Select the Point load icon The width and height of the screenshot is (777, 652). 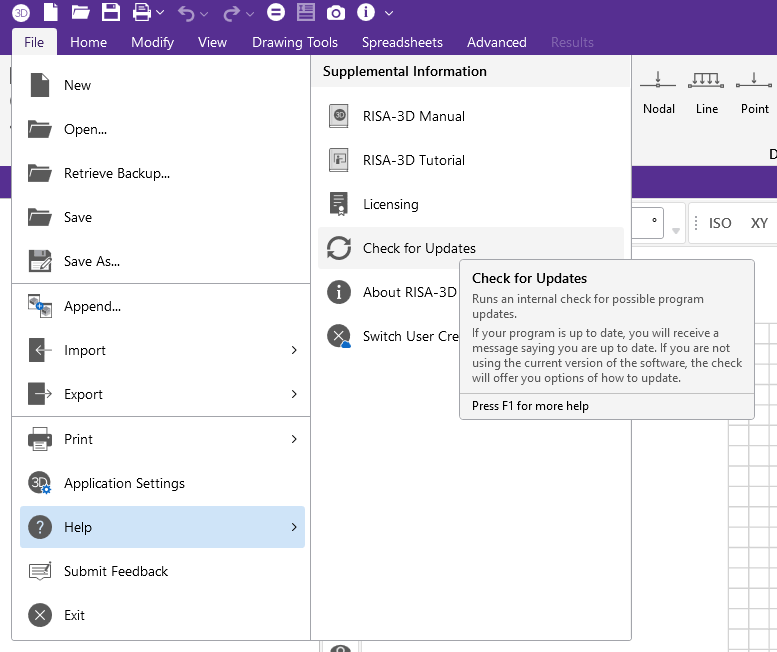[754, 90]
